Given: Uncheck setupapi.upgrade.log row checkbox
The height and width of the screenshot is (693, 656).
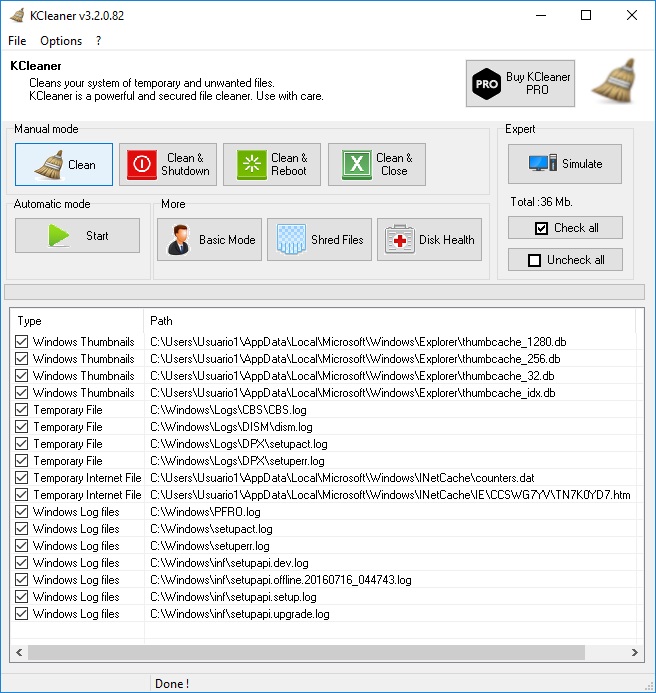Looking at the screenshot, I should point(21,614).
